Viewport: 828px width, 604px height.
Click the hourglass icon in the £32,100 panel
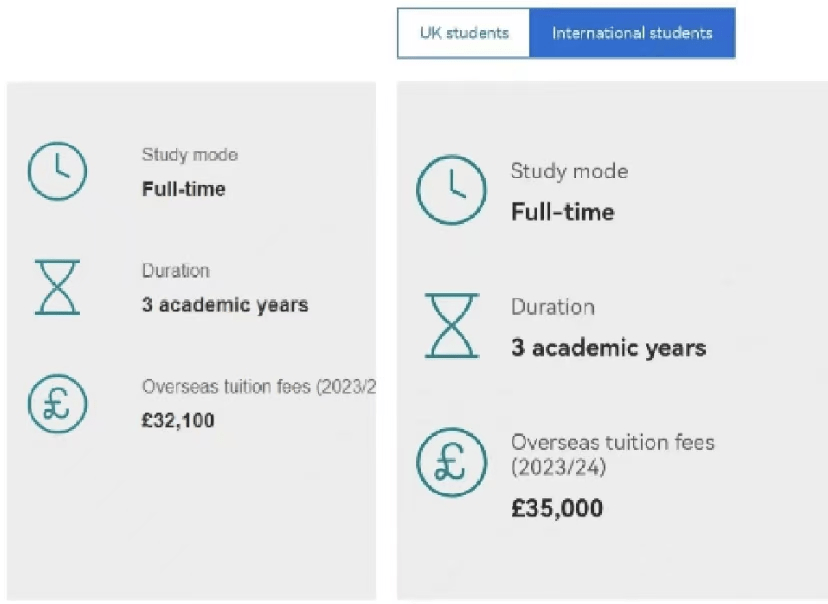tap(57, 287)
